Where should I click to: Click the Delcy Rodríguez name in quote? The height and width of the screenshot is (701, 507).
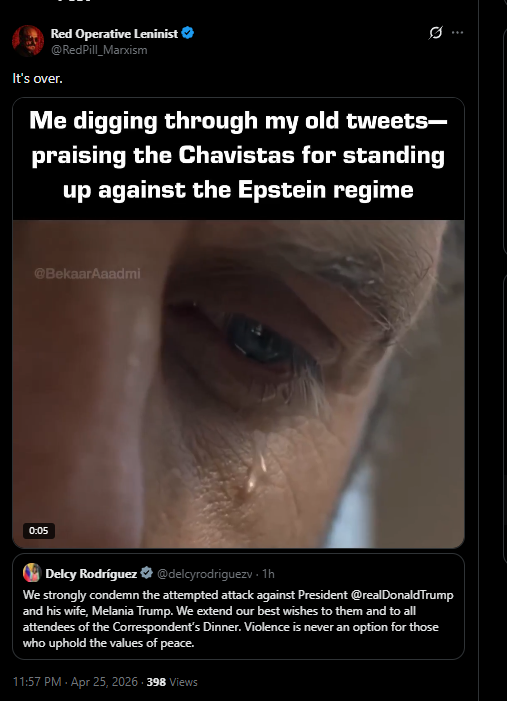(91, 574)
